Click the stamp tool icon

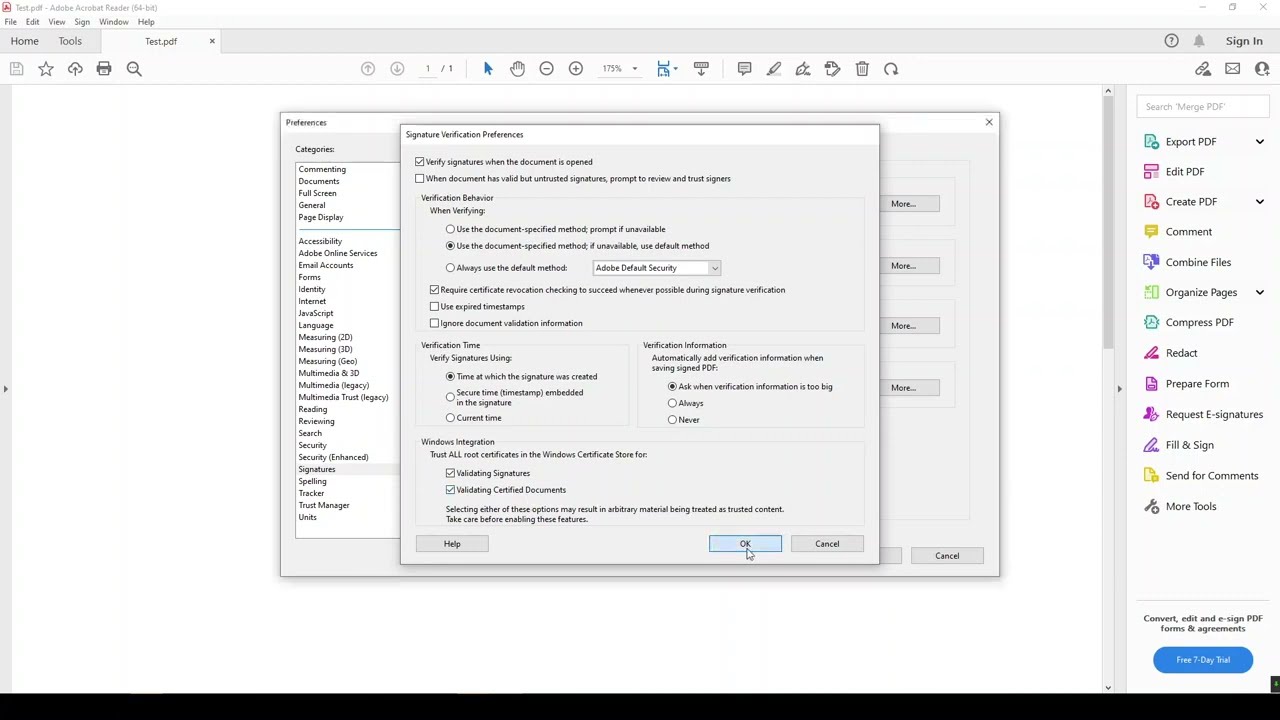[x=832, y=69]
